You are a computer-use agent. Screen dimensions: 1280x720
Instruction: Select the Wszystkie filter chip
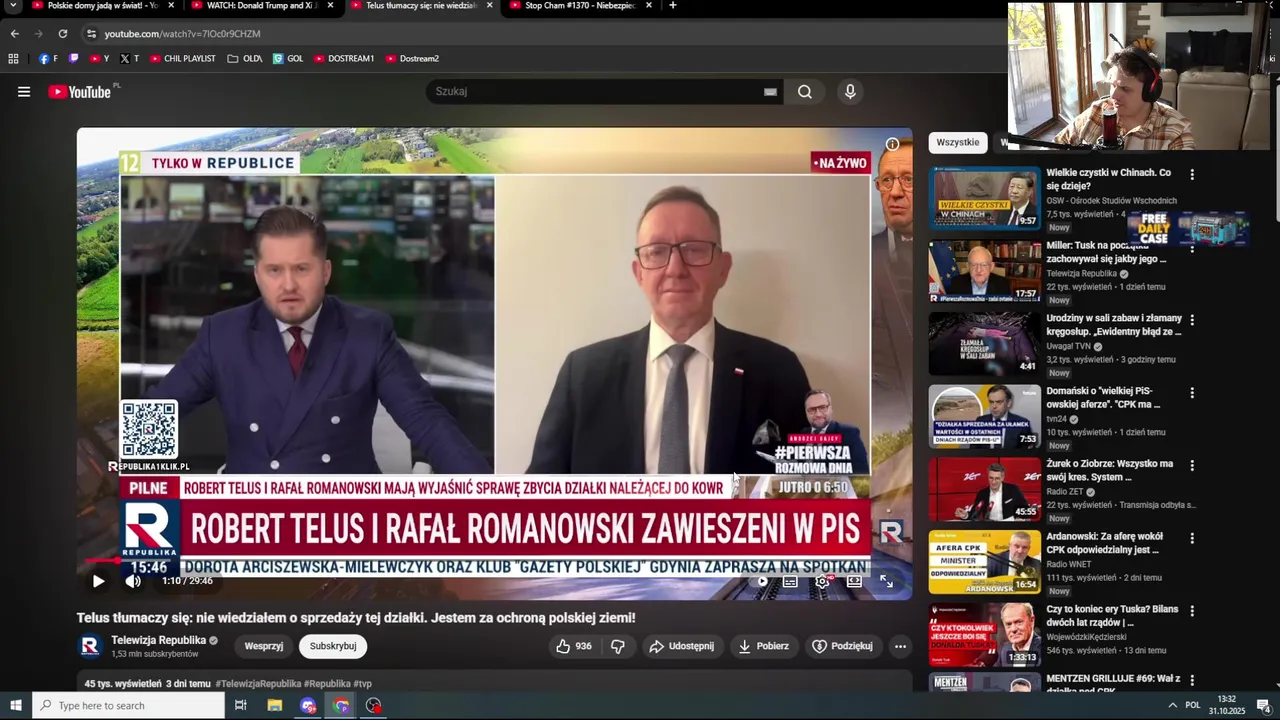[x=958, y=143]
